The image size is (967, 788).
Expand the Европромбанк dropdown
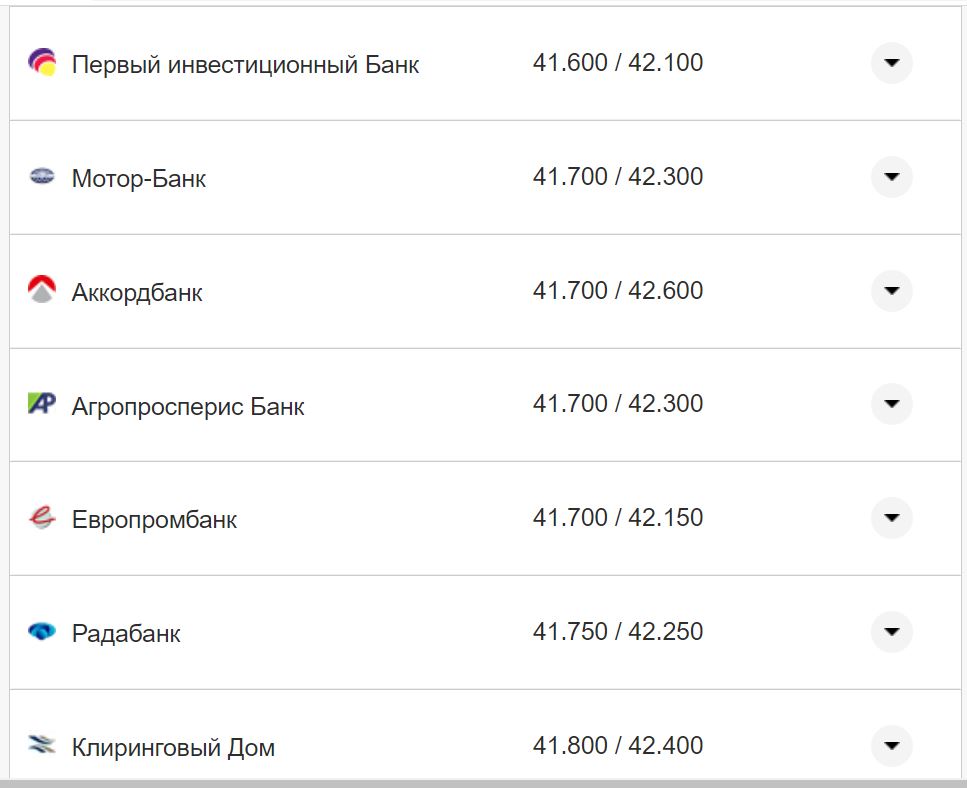pyautogui.click(x=890, y=518)
